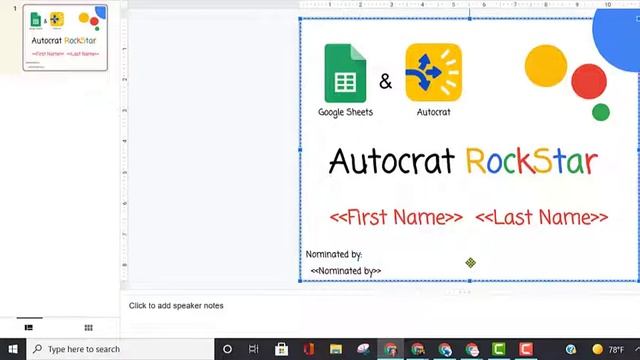Open green Camtasia icon in taskbar

(x=499, y=349)
